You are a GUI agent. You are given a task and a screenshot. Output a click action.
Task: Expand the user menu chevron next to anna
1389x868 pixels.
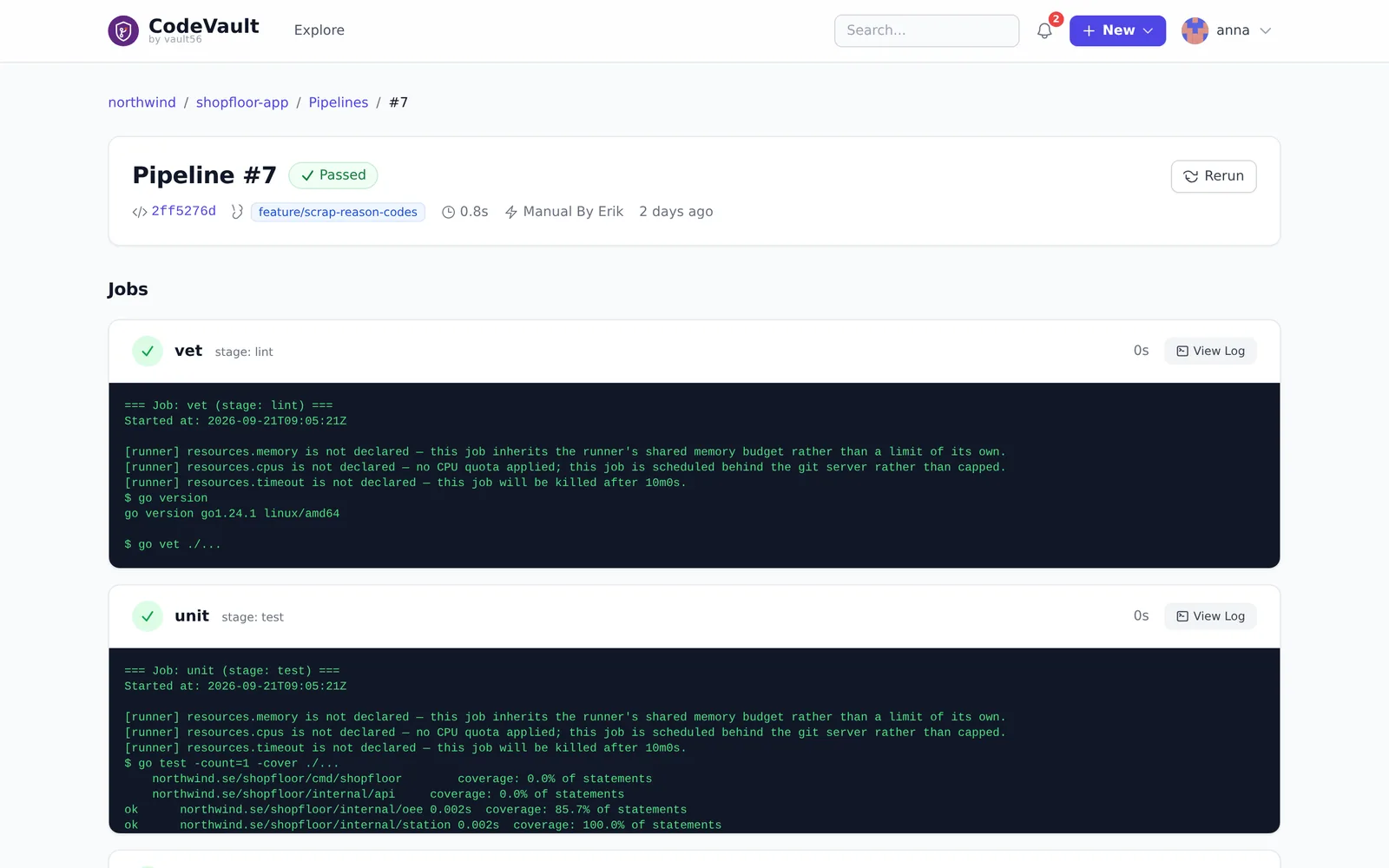1266,30
